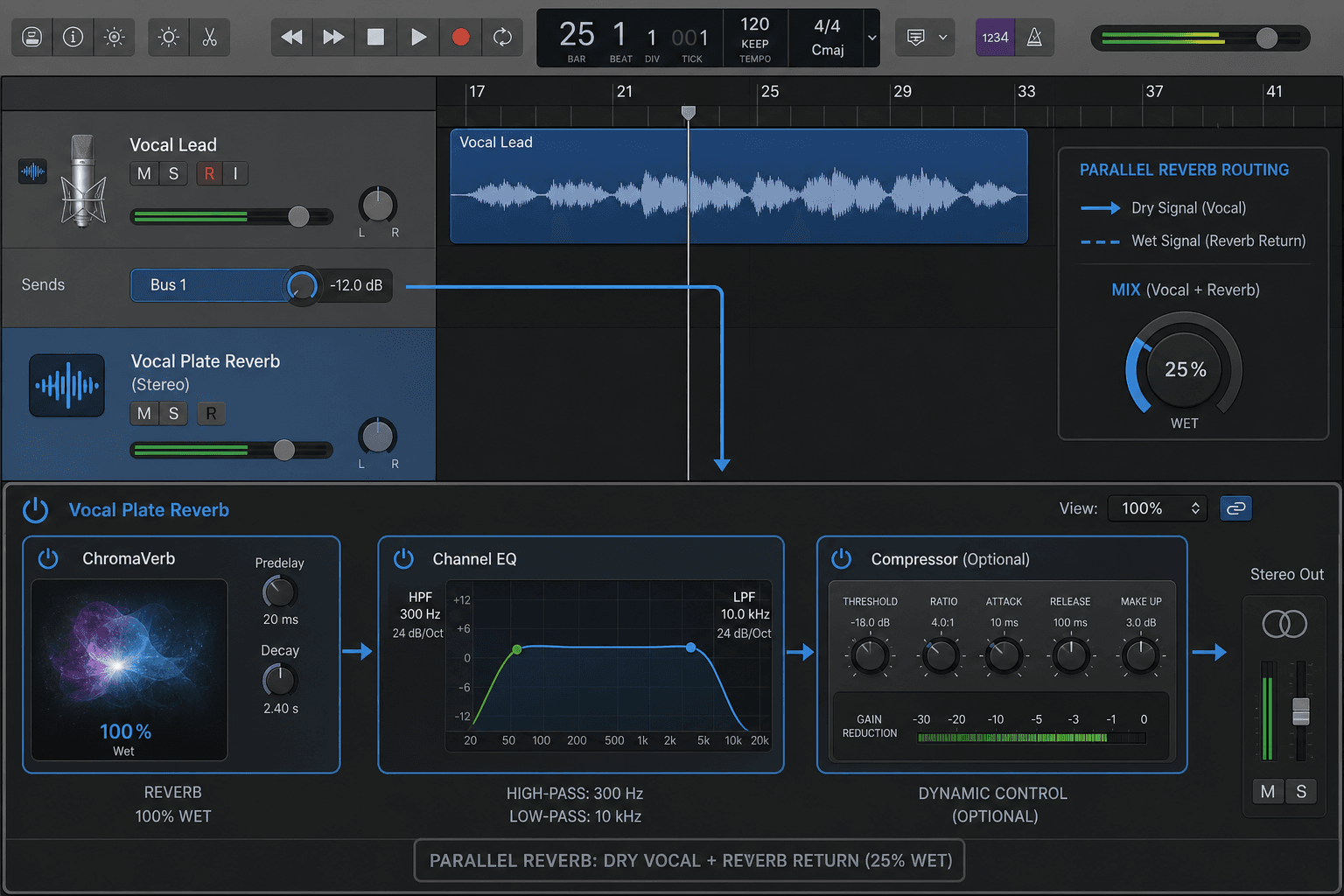This screenshot has width=1344, height=896.
Task: Toggle the Cycle loop button
Action: [502, 38]
